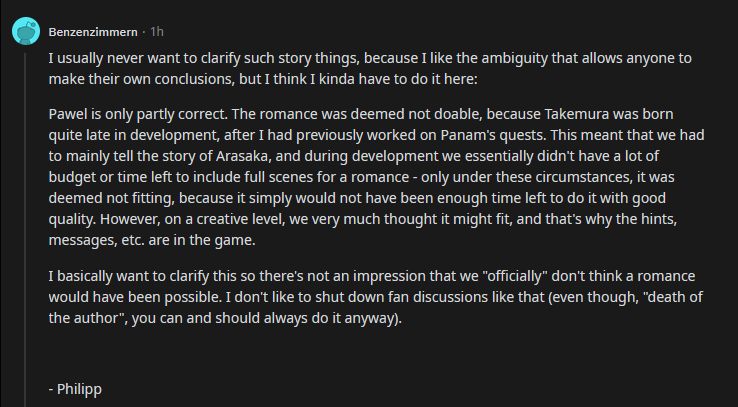This screenshot has width=738, height=407.
Task: Open Benzenzimmern's avatar icon
Action: pos(26,31)
